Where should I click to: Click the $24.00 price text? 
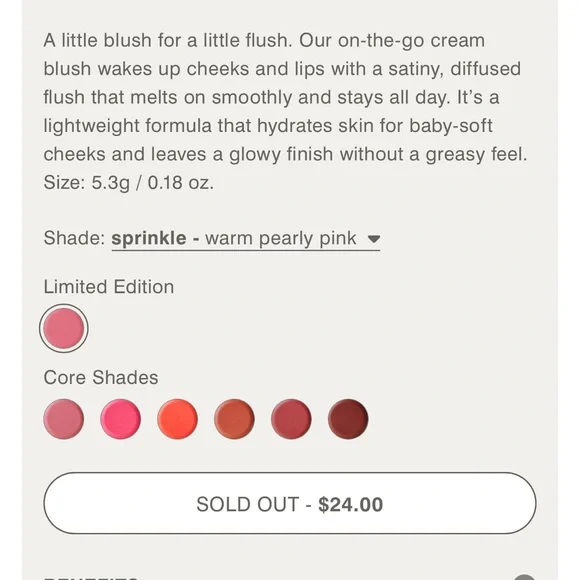pos(351,505)
